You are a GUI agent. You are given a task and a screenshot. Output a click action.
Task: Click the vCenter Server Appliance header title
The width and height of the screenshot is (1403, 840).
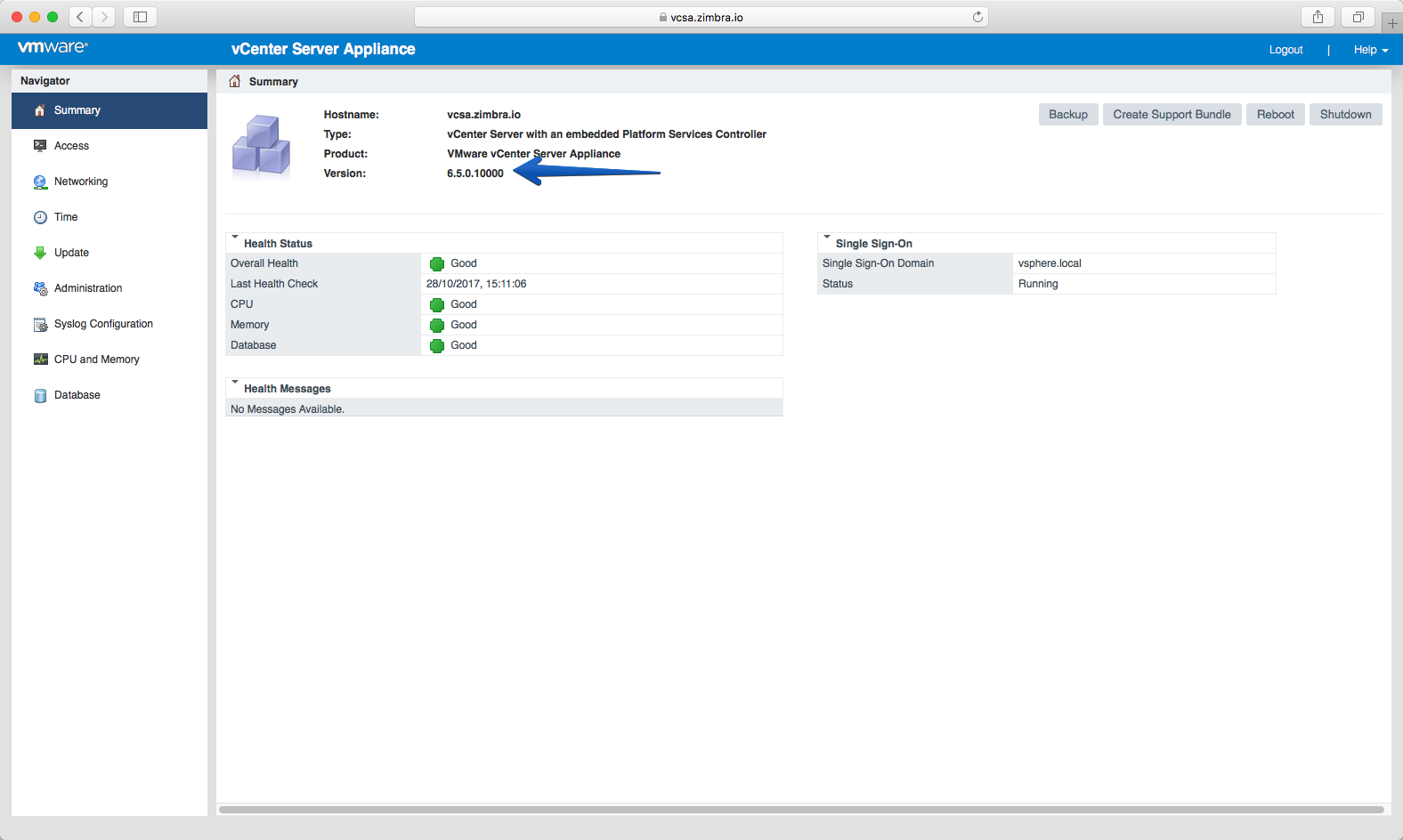pos(323,49)
